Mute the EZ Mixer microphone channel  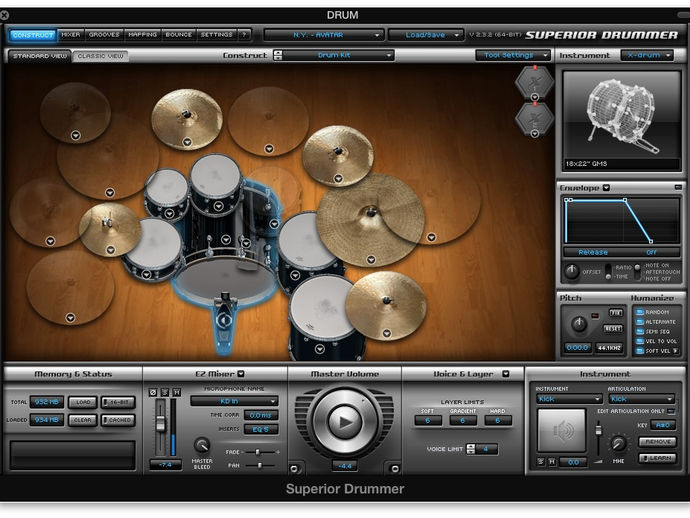click(176, 392)
